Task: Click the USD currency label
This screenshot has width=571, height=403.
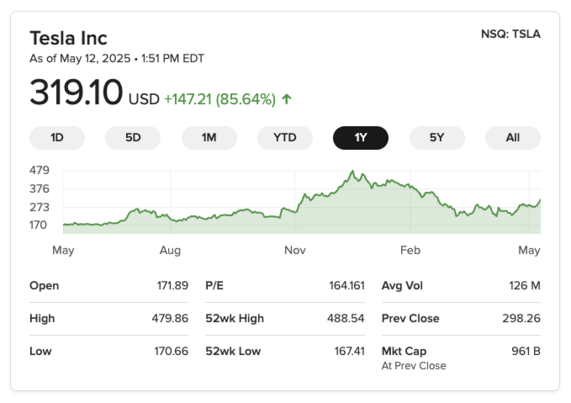Action: (144, 99)
